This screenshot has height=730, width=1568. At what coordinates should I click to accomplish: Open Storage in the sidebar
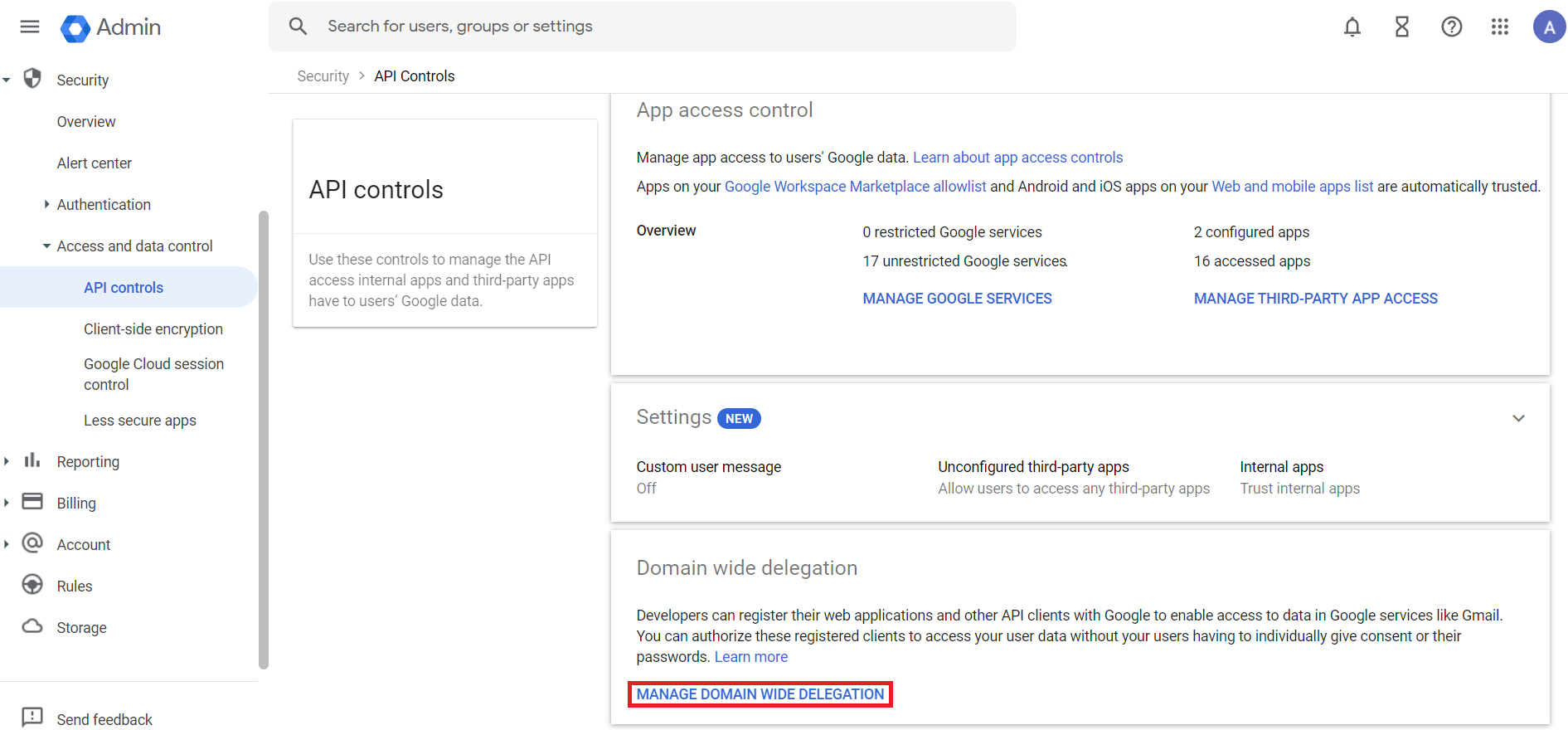(81, 628)
